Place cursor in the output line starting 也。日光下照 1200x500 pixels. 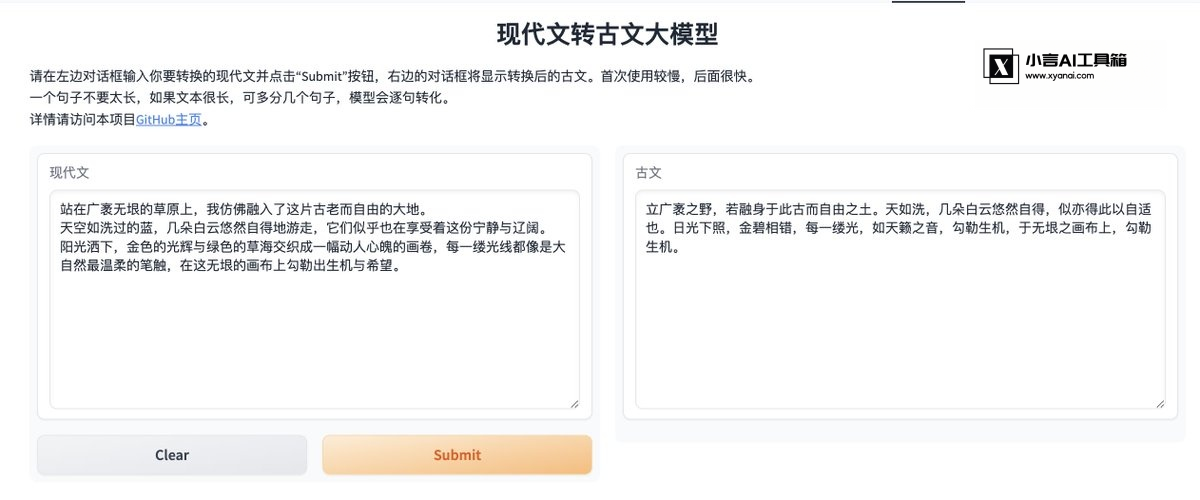pyautogui.click(x=893, y=228)
